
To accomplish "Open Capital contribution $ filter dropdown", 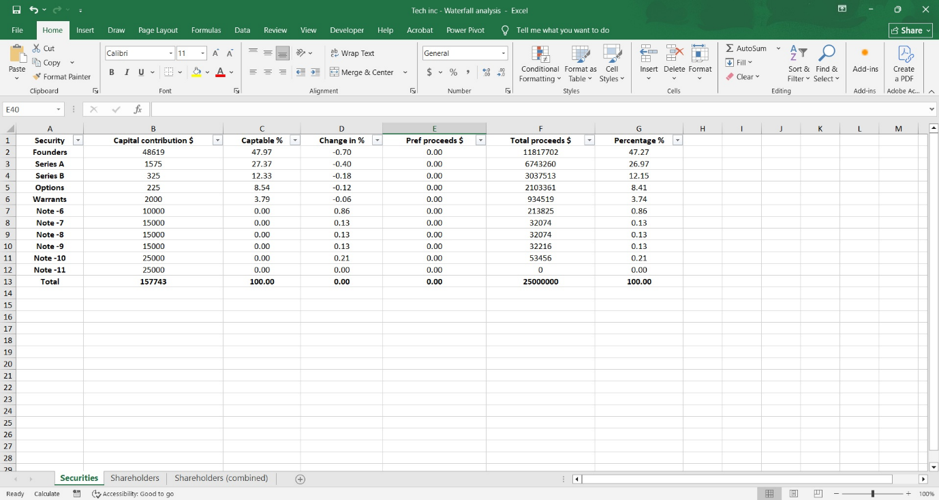I will pyautogui.click(x=217, y=140).
